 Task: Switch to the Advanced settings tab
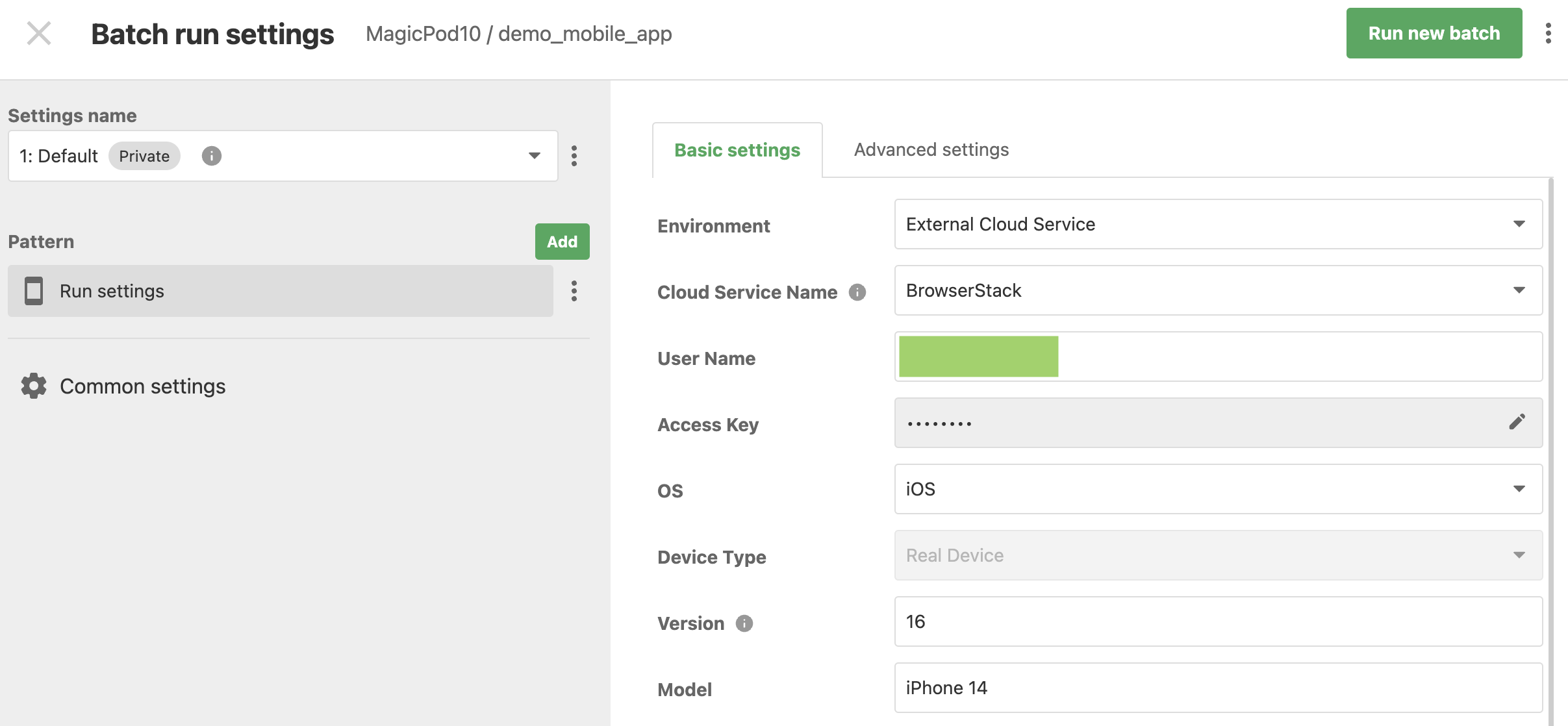pyautogui.click(x=931, y=150)
